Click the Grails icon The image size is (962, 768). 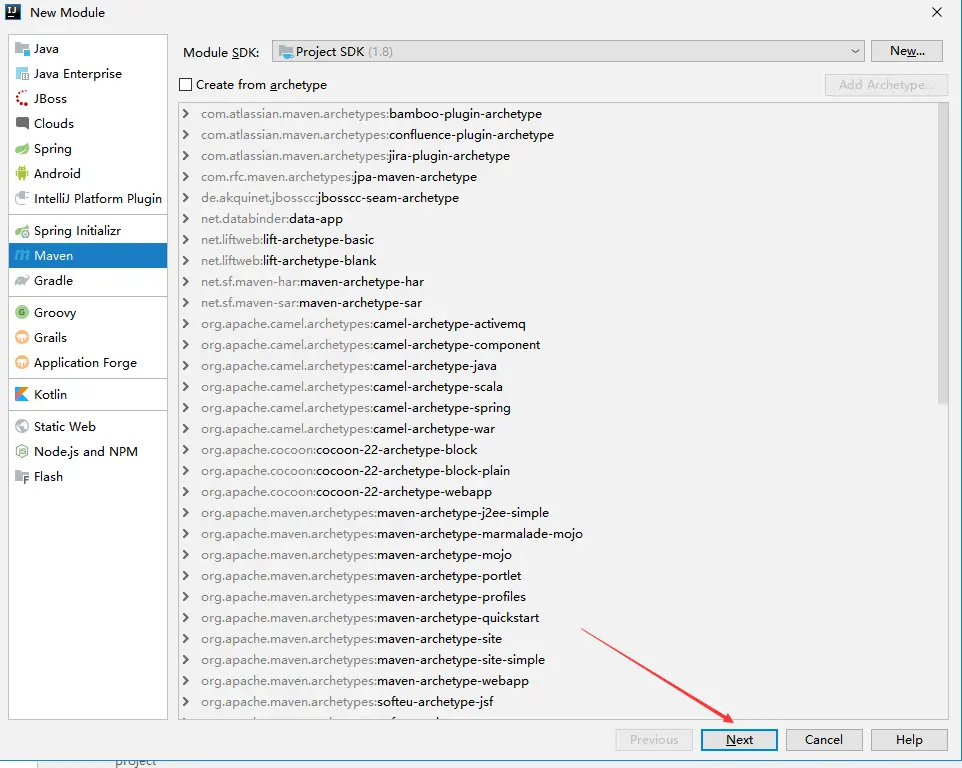(x=22, y=337)
